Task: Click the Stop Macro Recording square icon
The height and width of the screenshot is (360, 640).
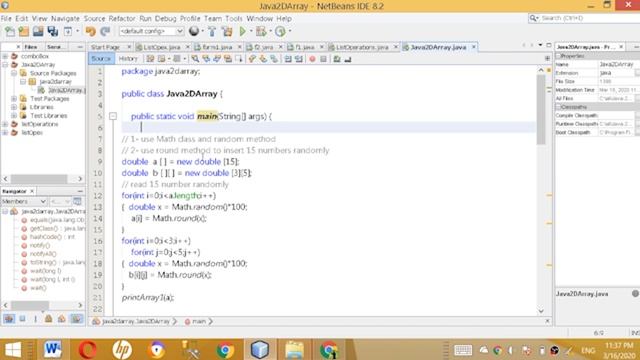Action: pos(323,59)
